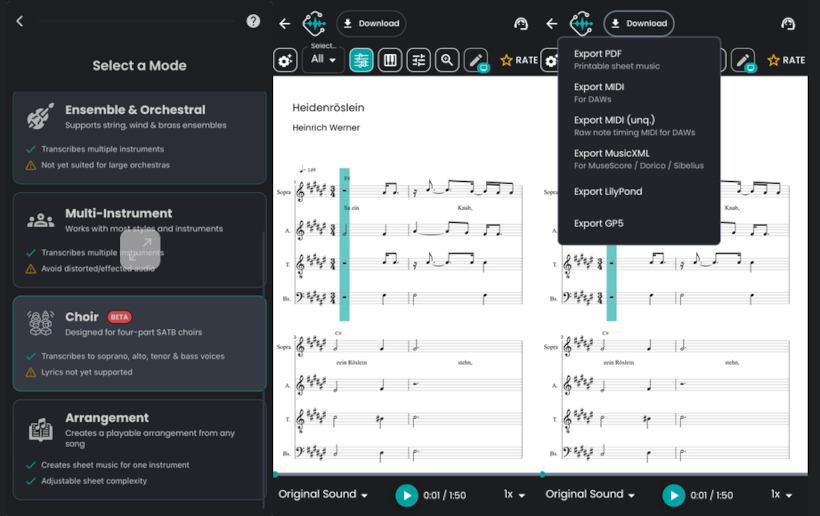Click the waveform logo beside the closed Download button
Image resolution: width=820 pixels, height=516 pixels.
314,24
